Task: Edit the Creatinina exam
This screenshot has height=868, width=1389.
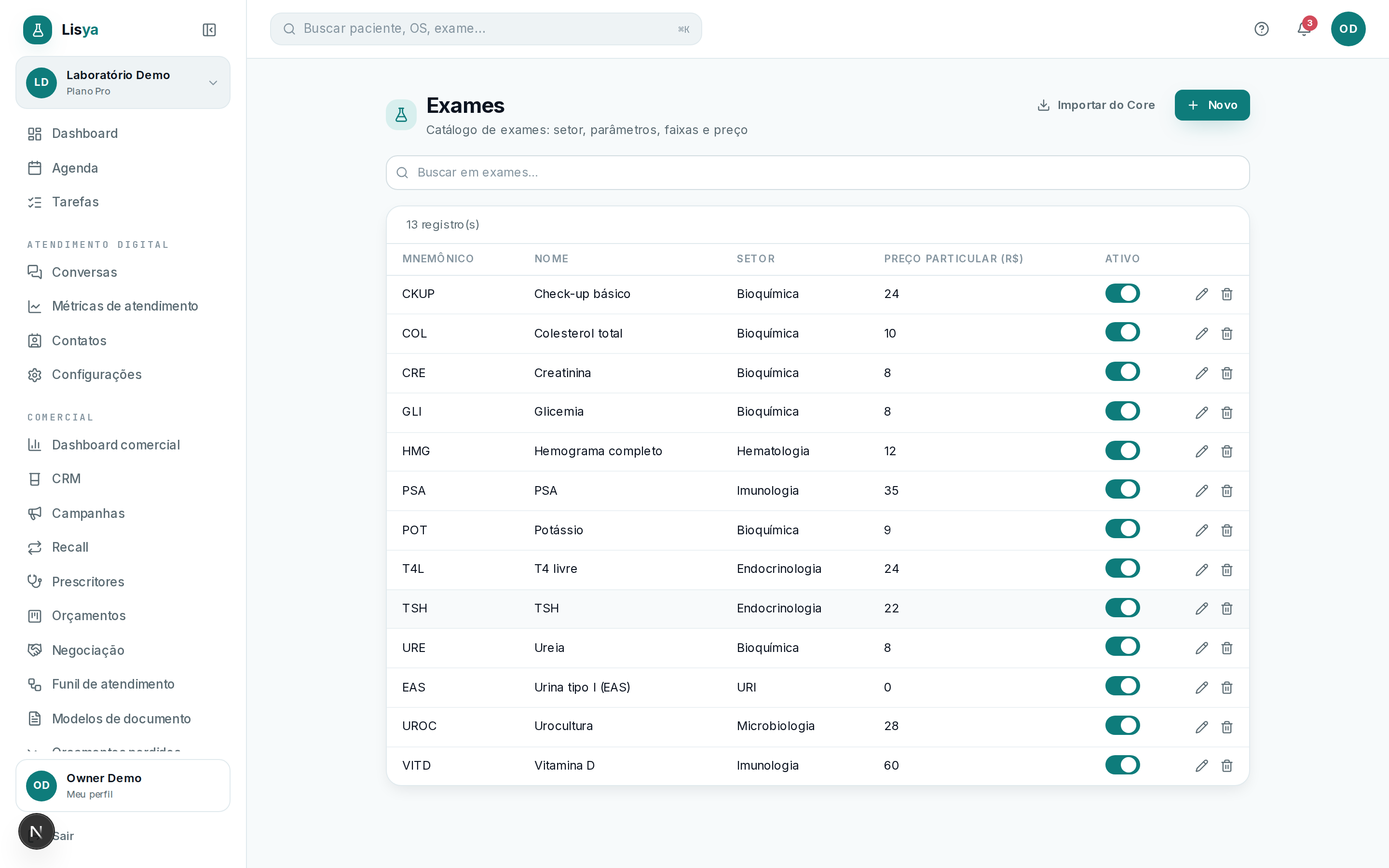Action: click(x=1201, y=374)
